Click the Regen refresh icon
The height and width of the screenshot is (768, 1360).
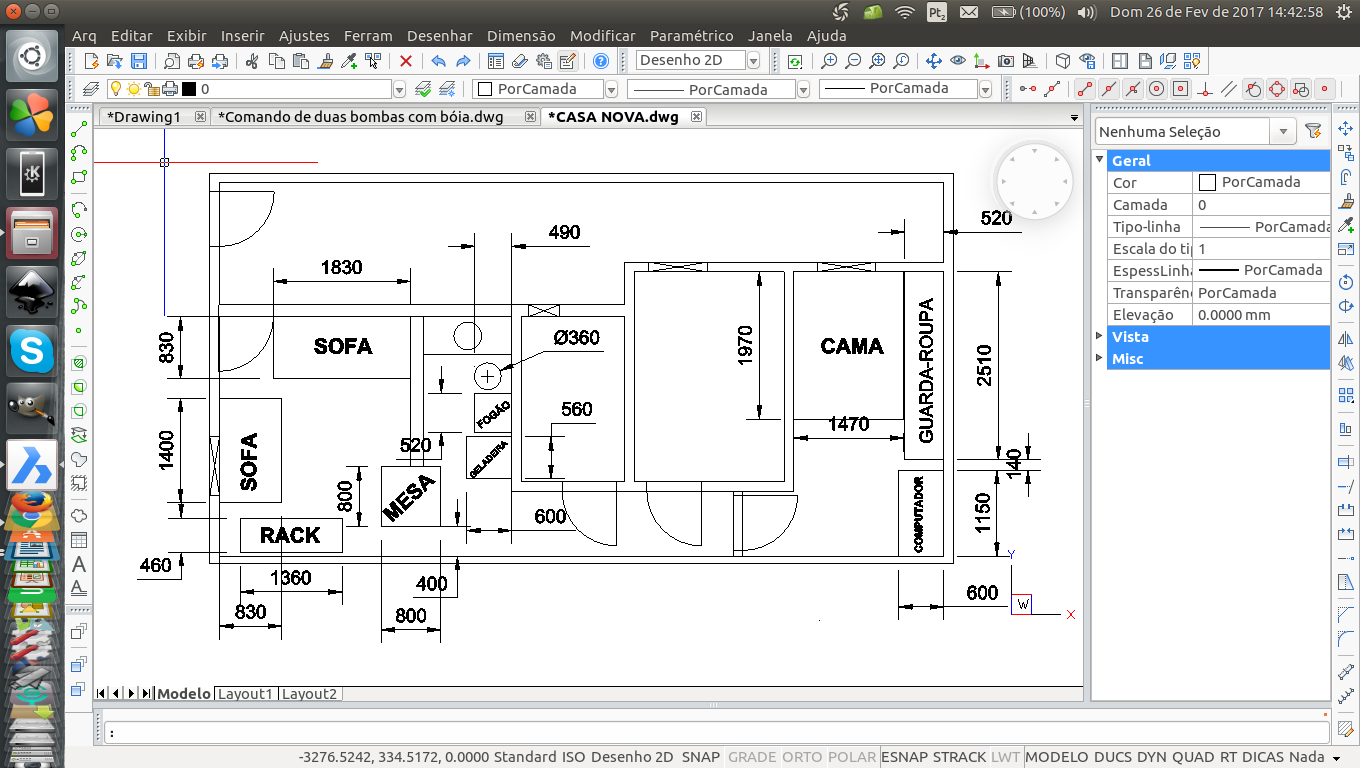795,61
